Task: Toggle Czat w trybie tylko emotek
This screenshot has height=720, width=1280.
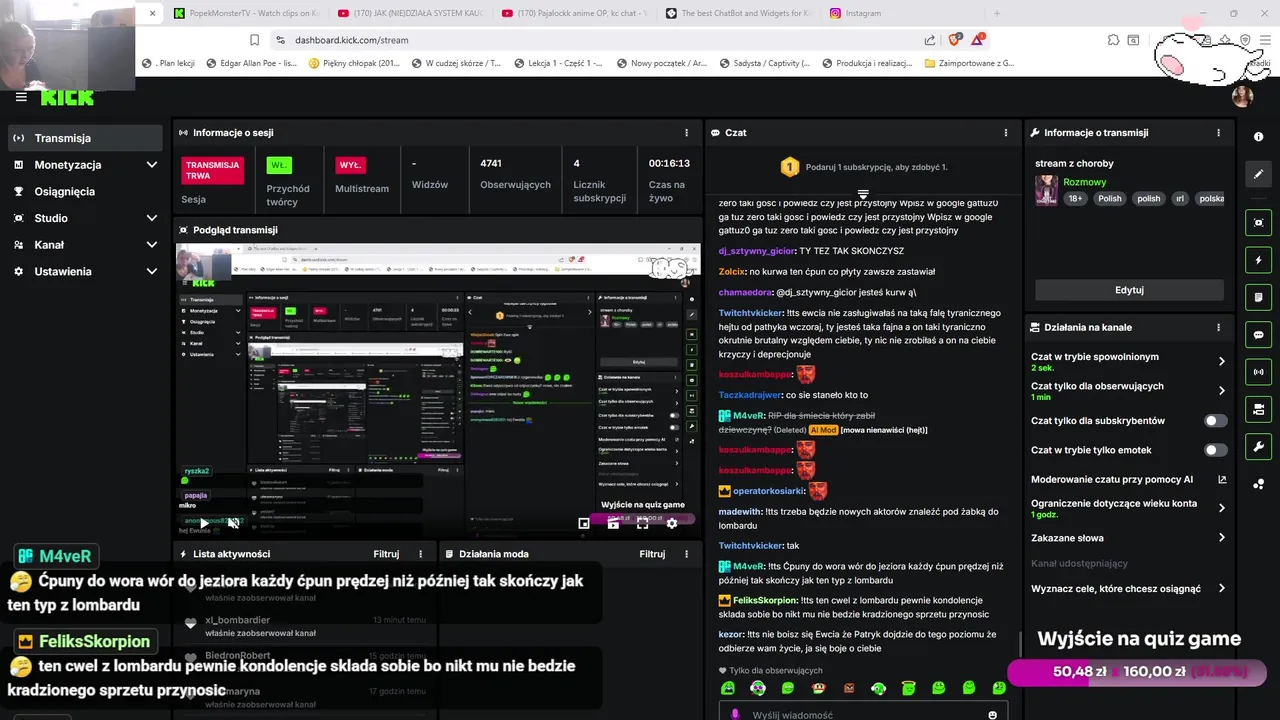Action: [x=1216, y=450]
